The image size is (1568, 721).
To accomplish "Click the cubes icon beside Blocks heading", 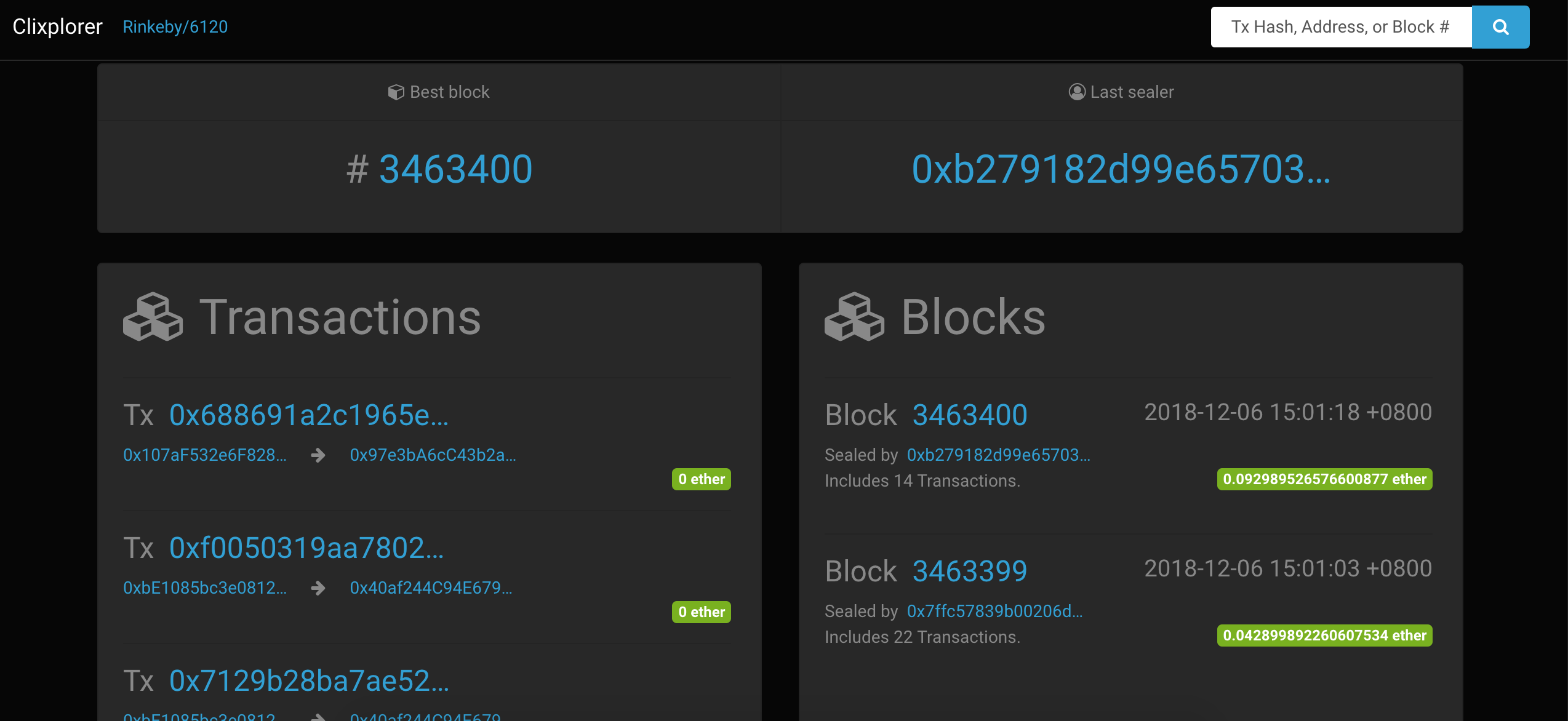I will tap(854, 317).
